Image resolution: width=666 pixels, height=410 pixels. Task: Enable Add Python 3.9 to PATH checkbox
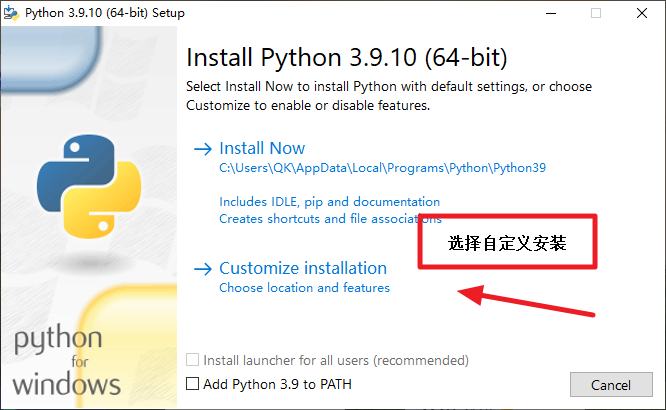click(192, 384)
